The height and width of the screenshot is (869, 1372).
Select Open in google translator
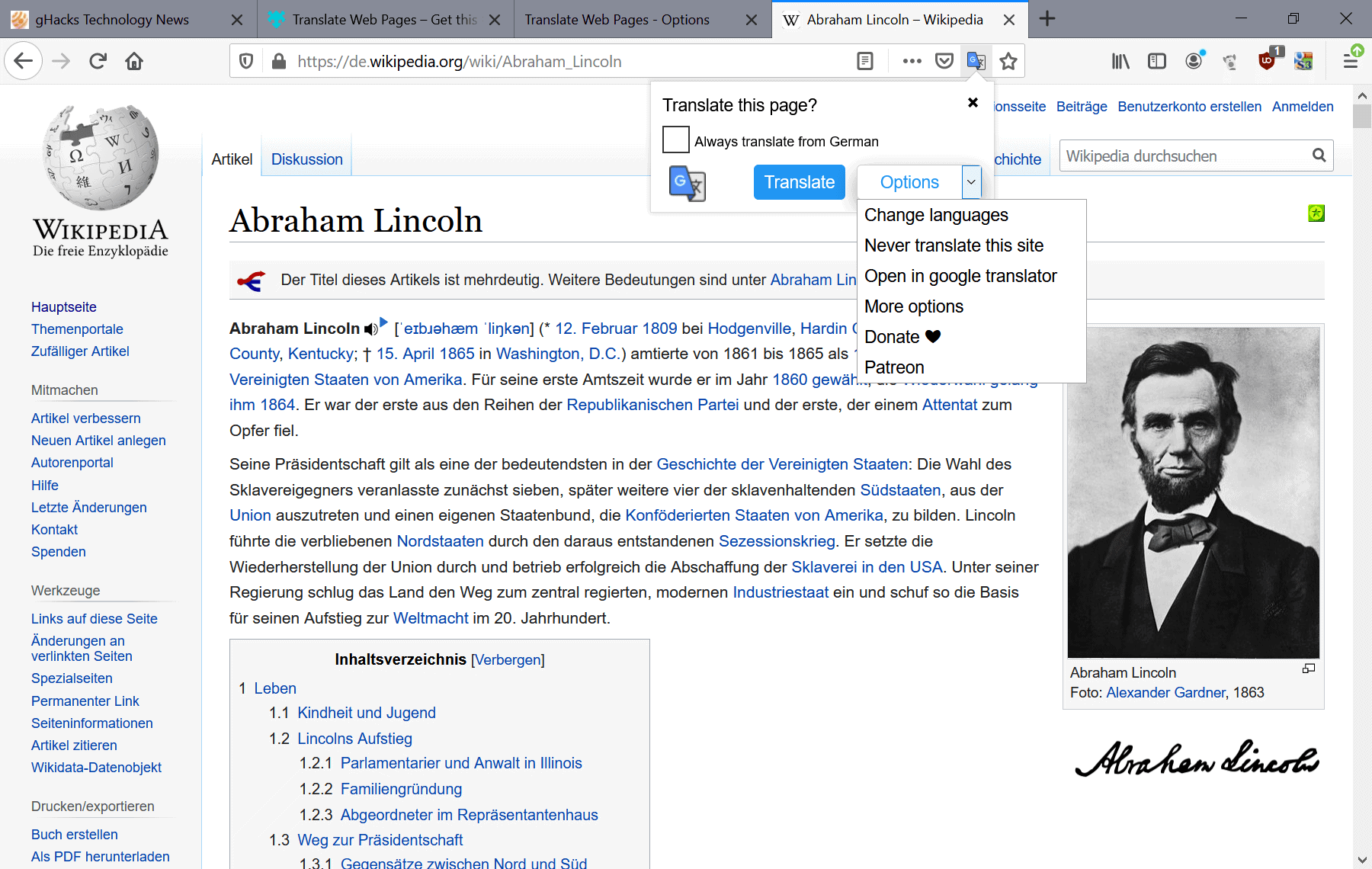coord(960,276)
